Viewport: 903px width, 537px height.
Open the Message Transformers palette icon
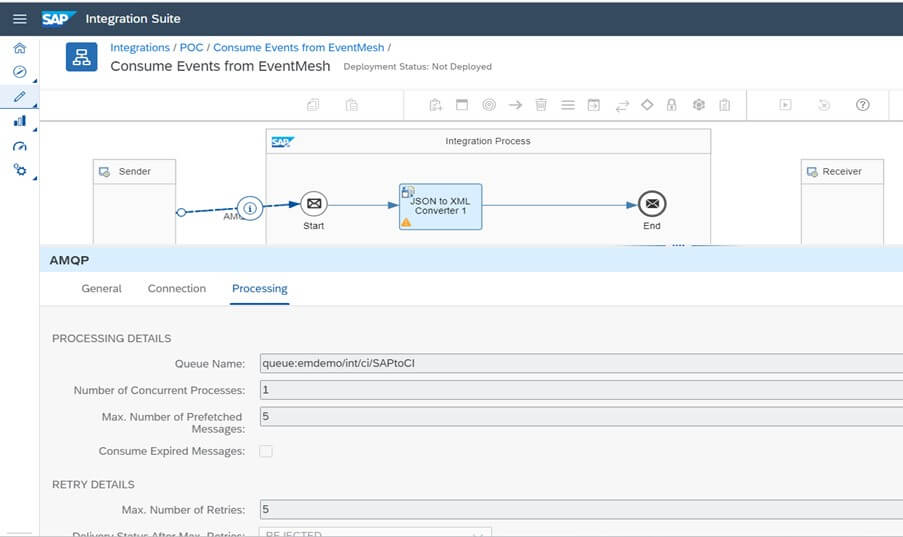point(568,105)
